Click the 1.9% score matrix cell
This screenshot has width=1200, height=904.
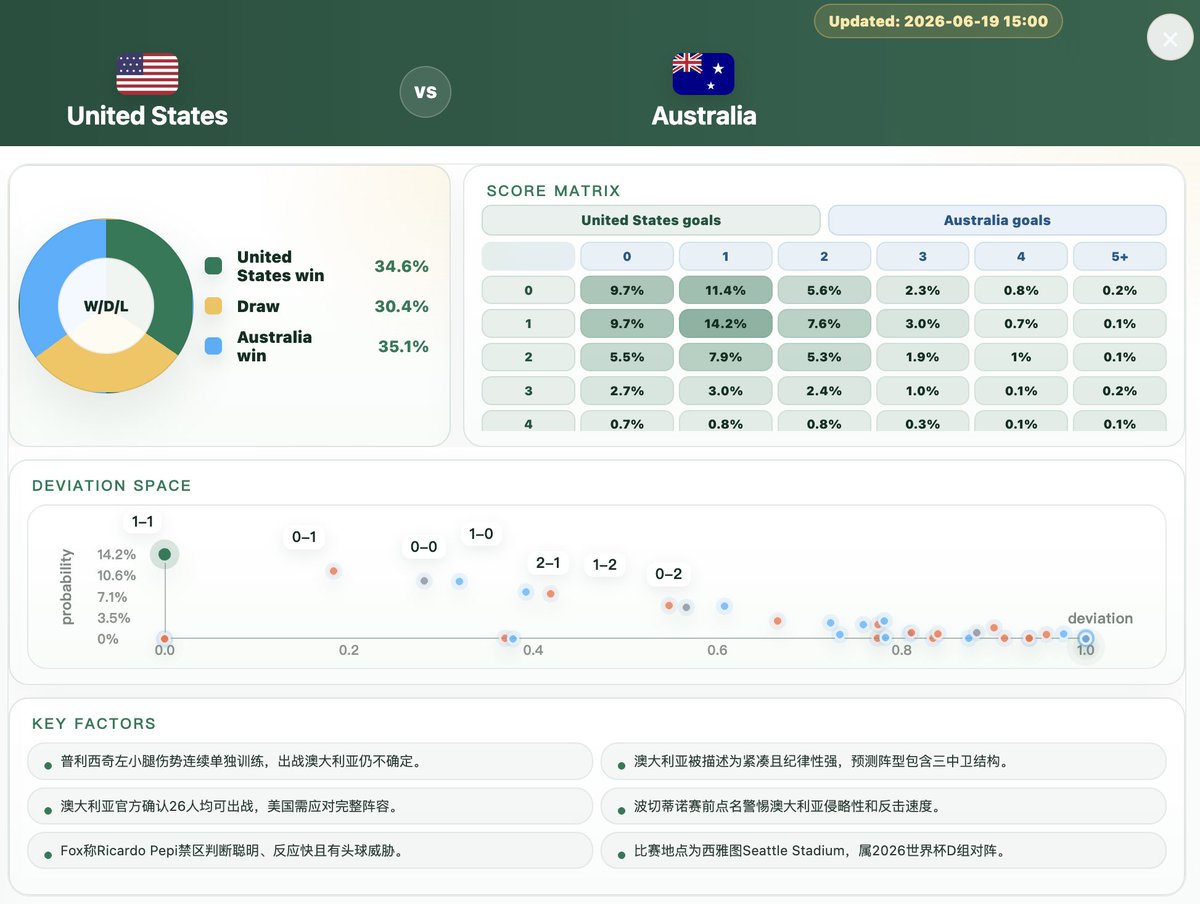coord(922,357)
